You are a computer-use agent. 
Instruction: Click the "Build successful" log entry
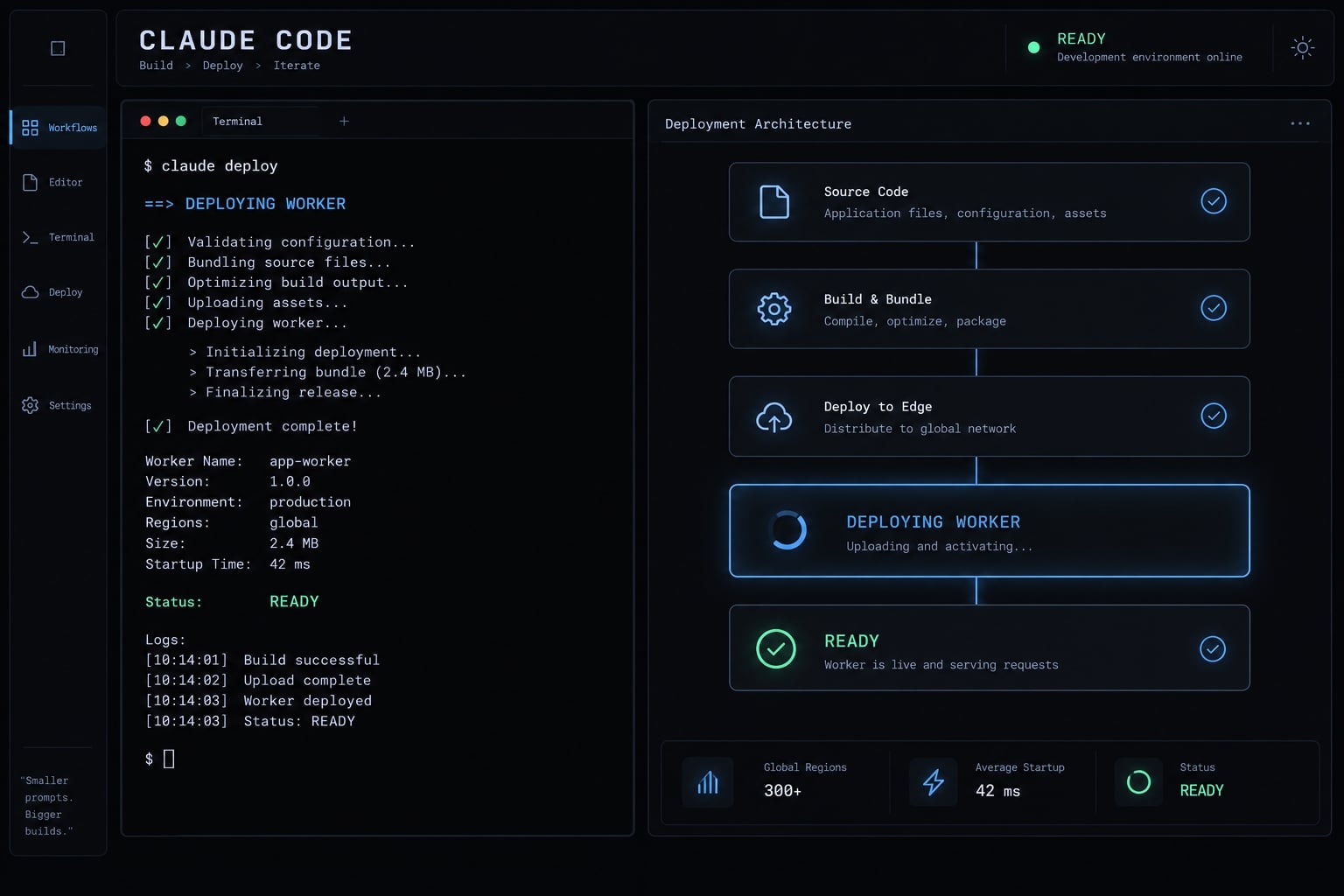[311, 660]
